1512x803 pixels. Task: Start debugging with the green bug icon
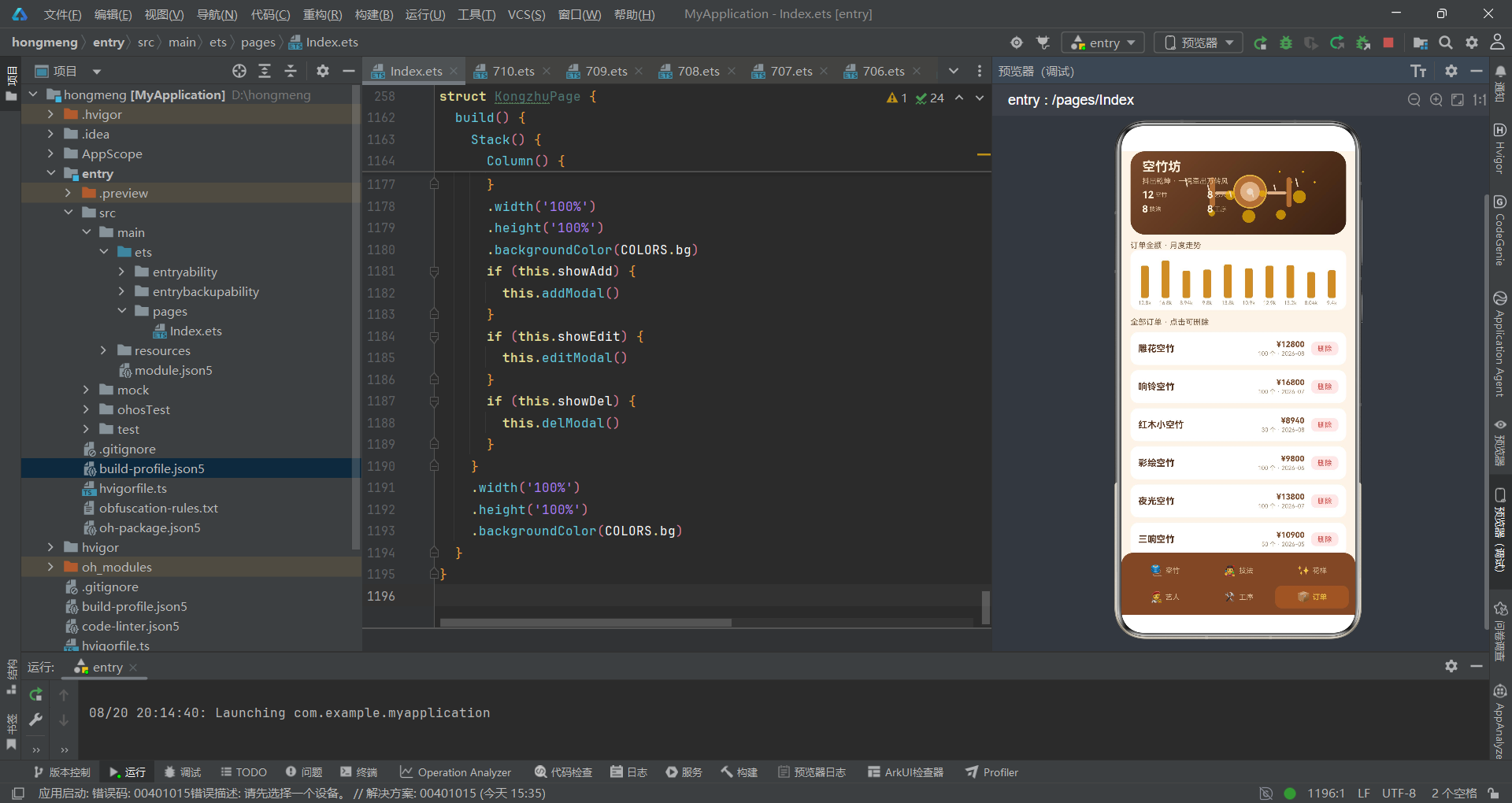click(x=1286, y=43)
